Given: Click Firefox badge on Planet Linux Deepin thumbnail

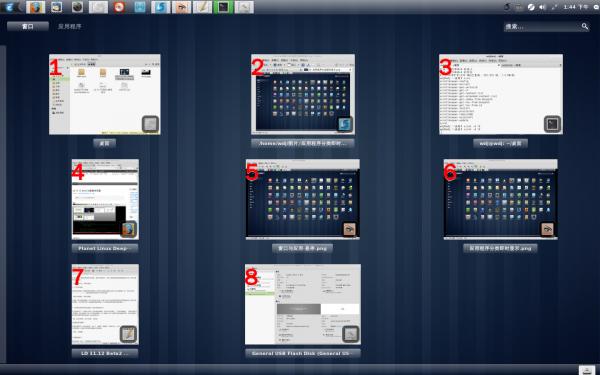Looking at the screenshot, I should tap(129, 230).
